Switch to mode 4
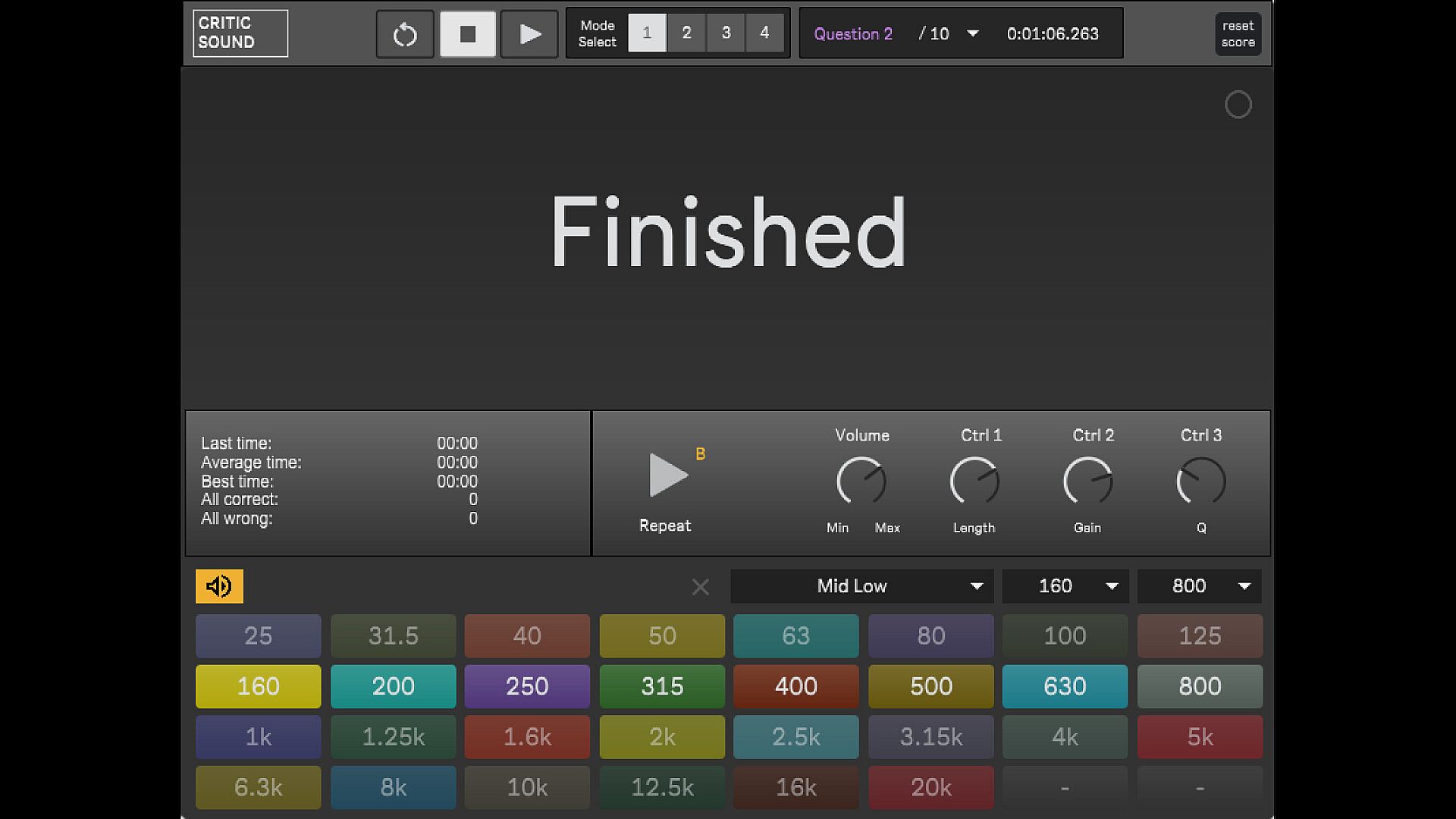The width and height of the screenshot is (1456, 819). point(764,33)
